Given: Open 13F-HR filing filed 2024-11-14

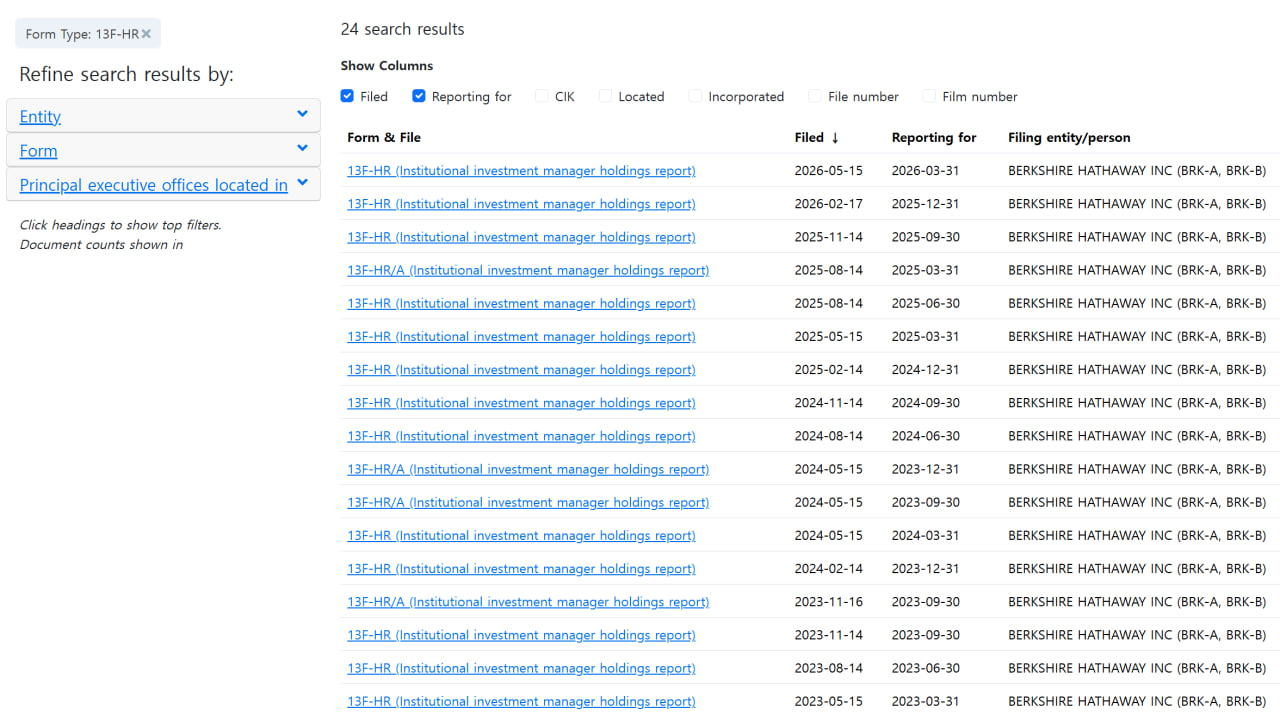Looking at the screenshot, I should tap(521, 403).
